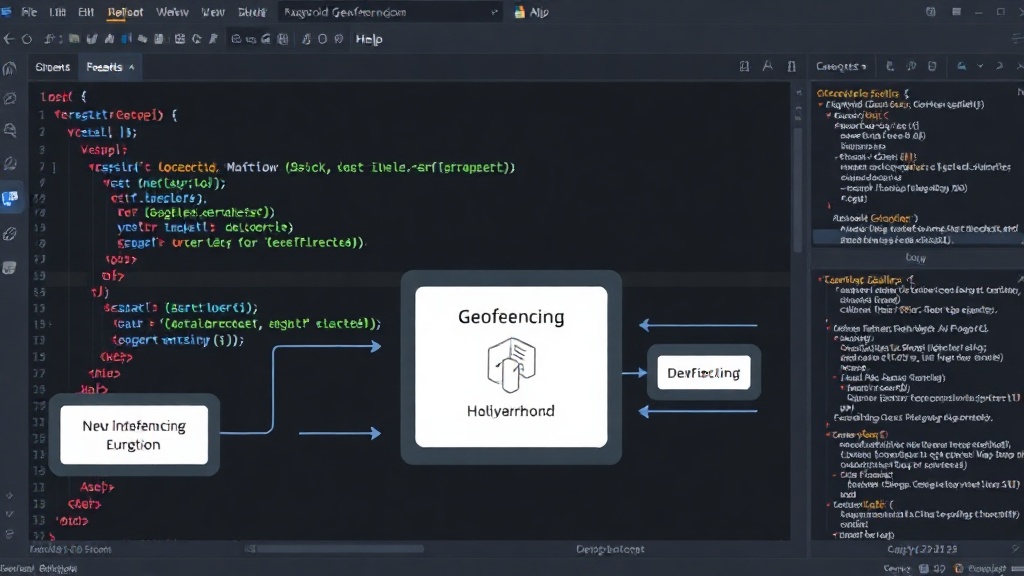Click the Help label in toolbar
This screenshot has height=576, width=1024.
[x=369, y=39]
